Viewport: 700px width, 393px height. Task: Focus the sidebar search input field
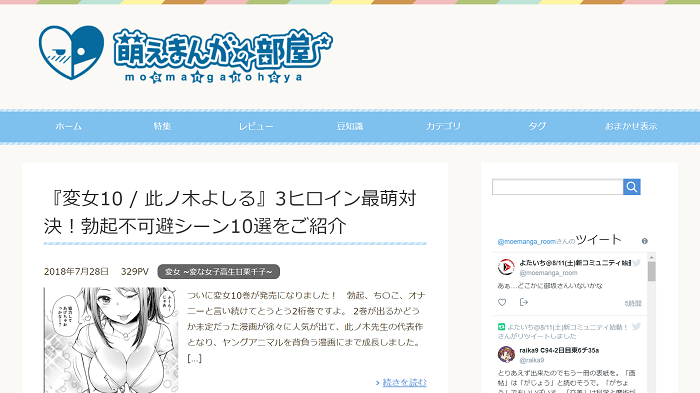tap(558, 187)
